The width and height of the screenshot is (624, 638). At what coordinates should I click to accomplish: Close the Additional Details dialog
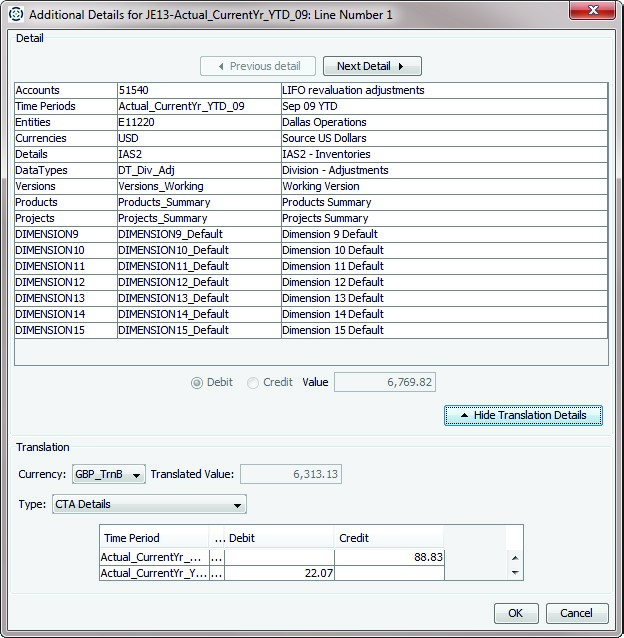[x=597, y=12]
